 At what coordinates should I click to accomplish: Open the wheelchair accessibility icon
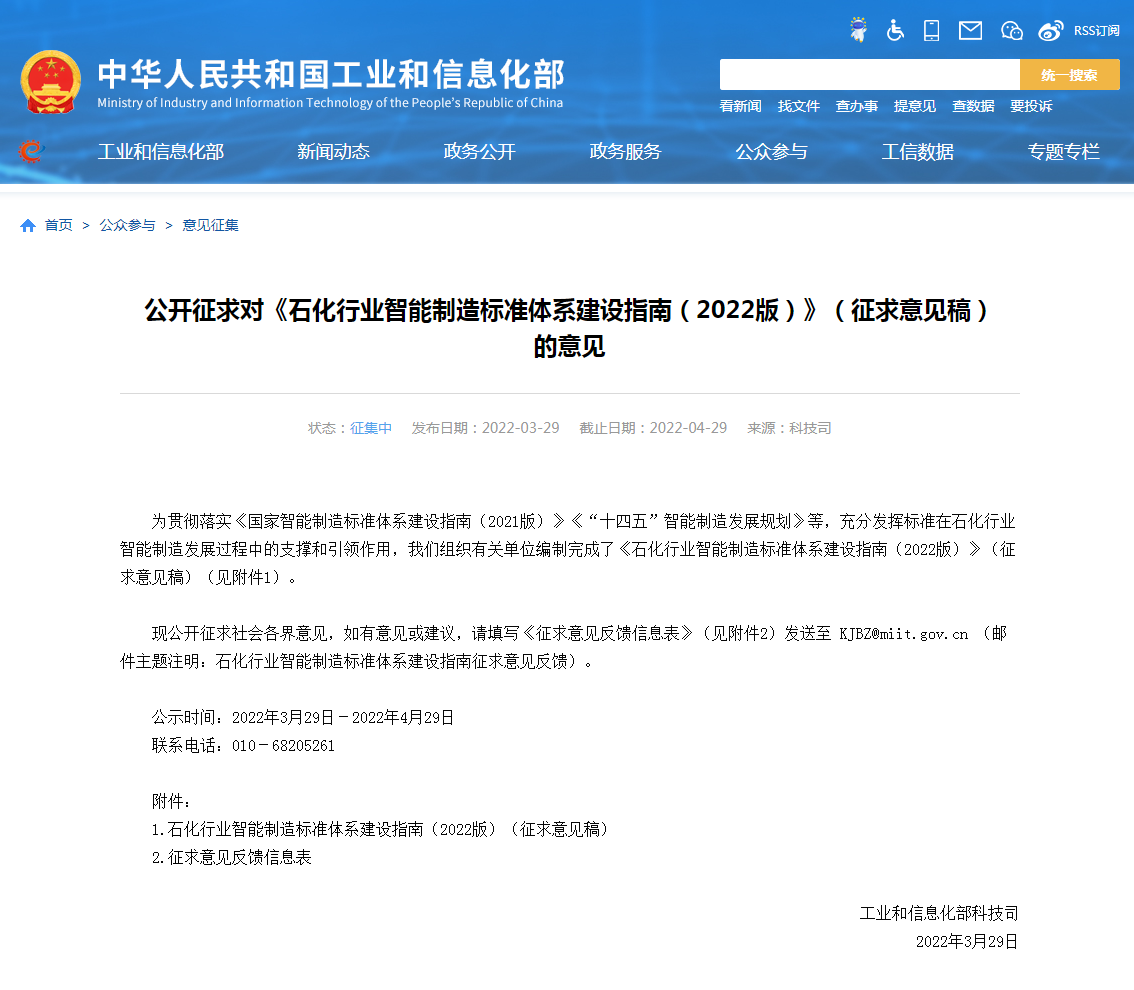pyautogui.click(x=895, y=30)
